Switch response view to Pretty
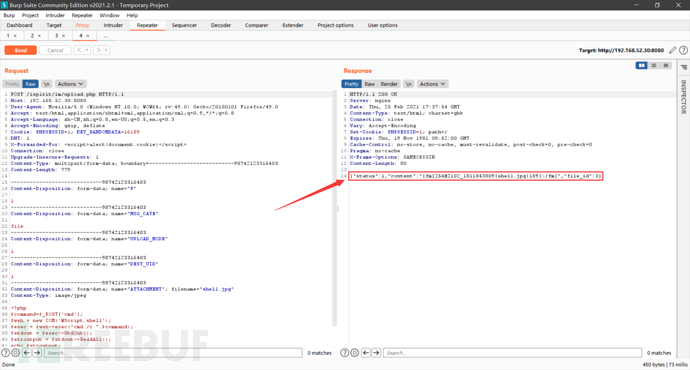The height and width of the screenshot is (370, 690). click(x=351, y=84)
